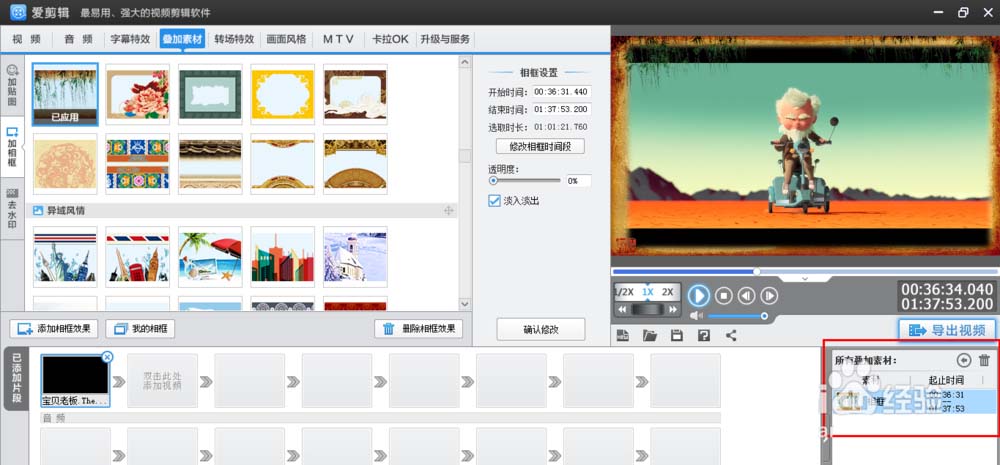Image resolution: width=1000 pixels, height=465 pixels.
Task: Choose the beach umbrella frame thumbnail
Action: point(210,257)
